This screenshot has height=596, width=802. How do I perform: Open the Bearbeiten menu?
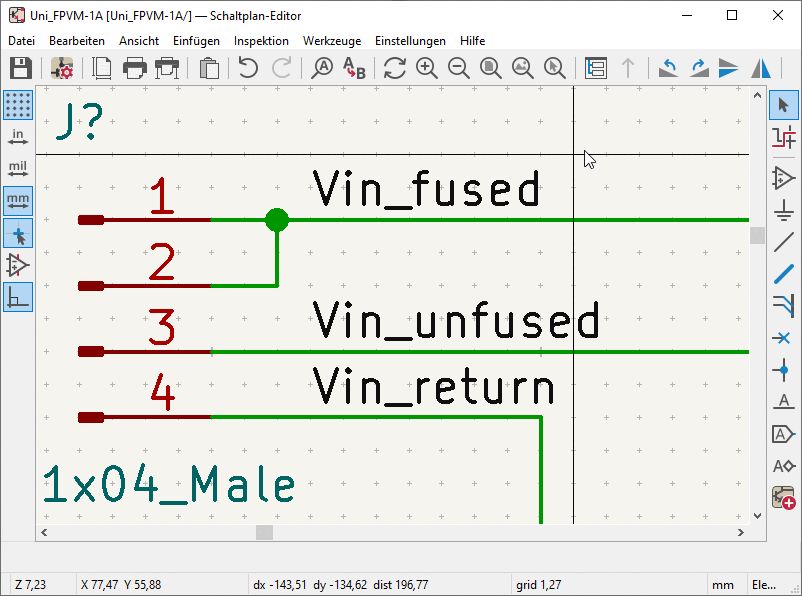[x=77, y=40]
